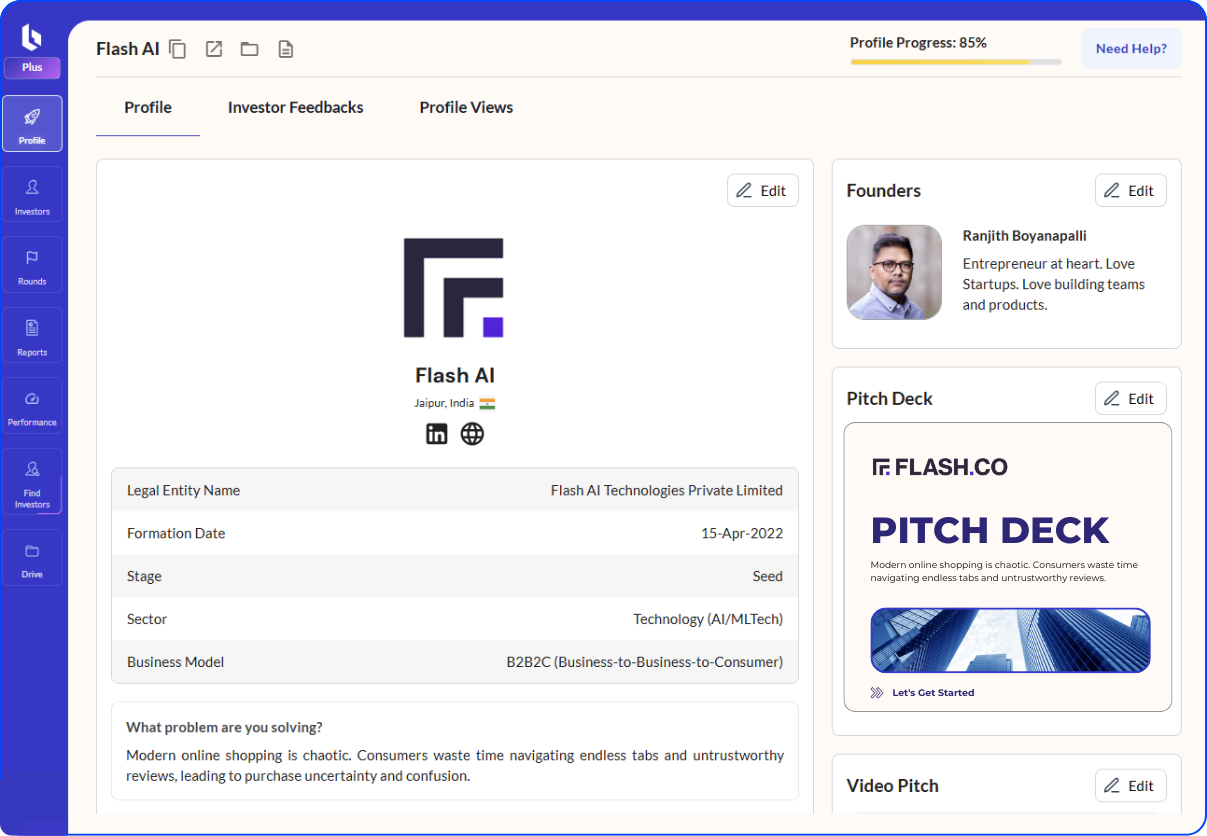Go to Rounds in sidebar
The width and height of the screenshot is (1207, 836).
click(x=32, y=265)
